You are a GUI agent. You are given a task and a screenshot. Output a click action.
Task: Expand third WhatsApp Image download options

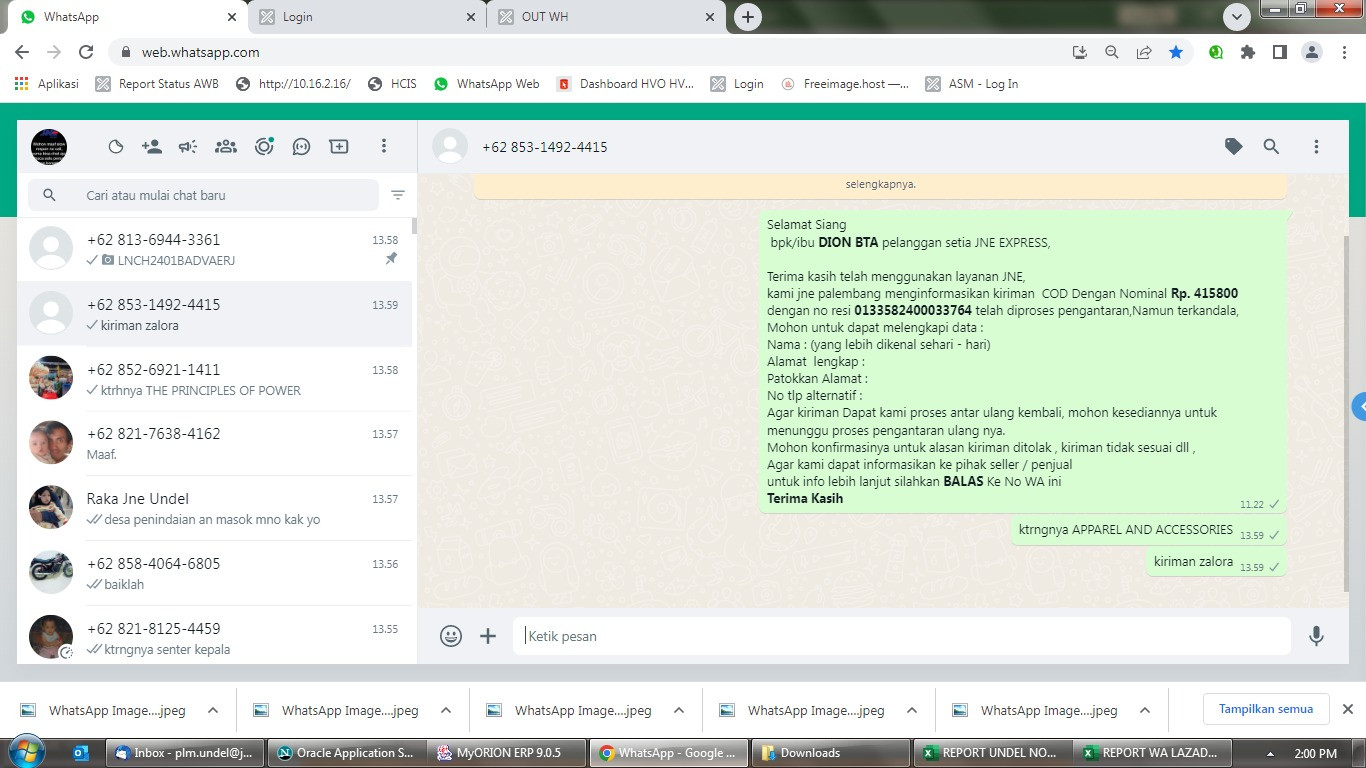pyautogui.click(x=679, y=710)
